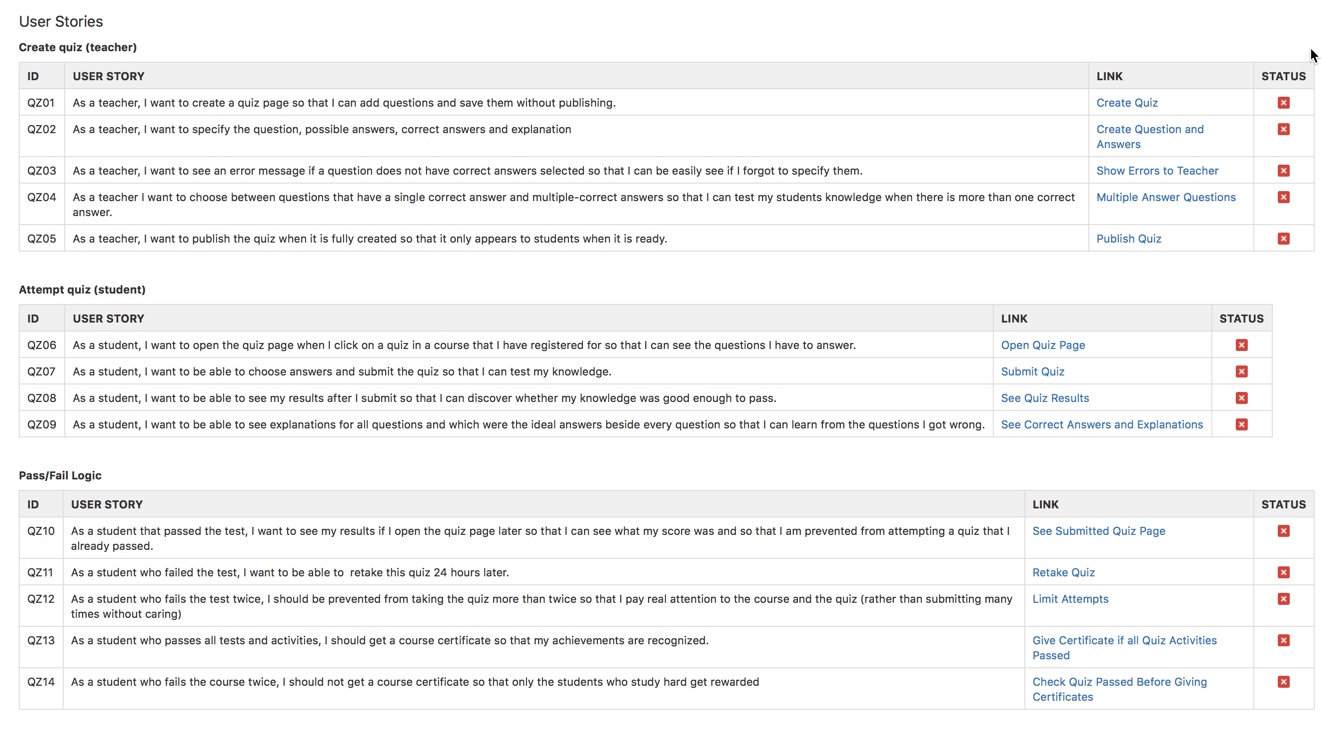Click the STATUS column header in Pass/Fail Logic
The image size is (1324, 730).
[x=1283, y=504]
